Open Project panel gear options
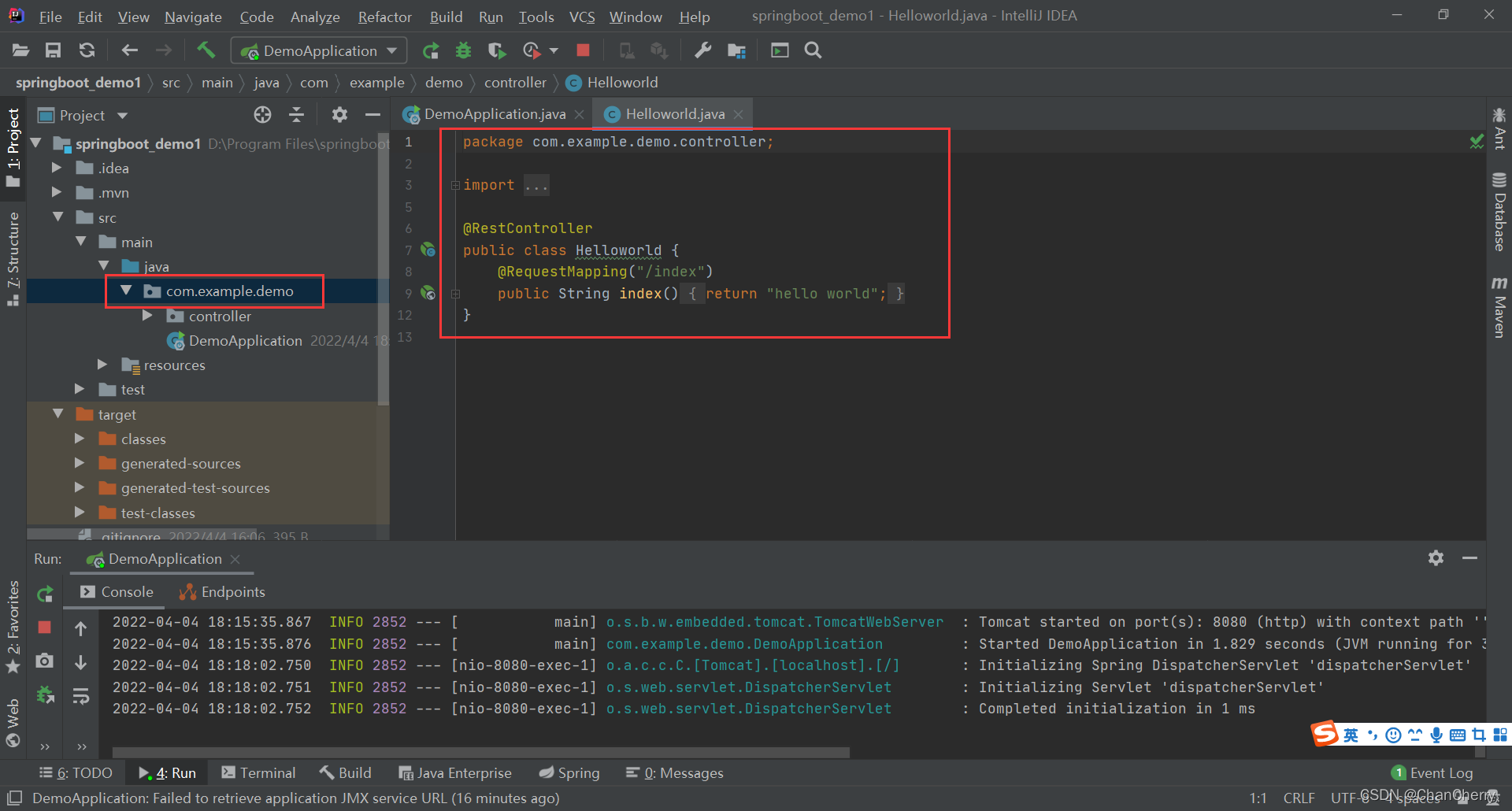 [x=339, y=115]
